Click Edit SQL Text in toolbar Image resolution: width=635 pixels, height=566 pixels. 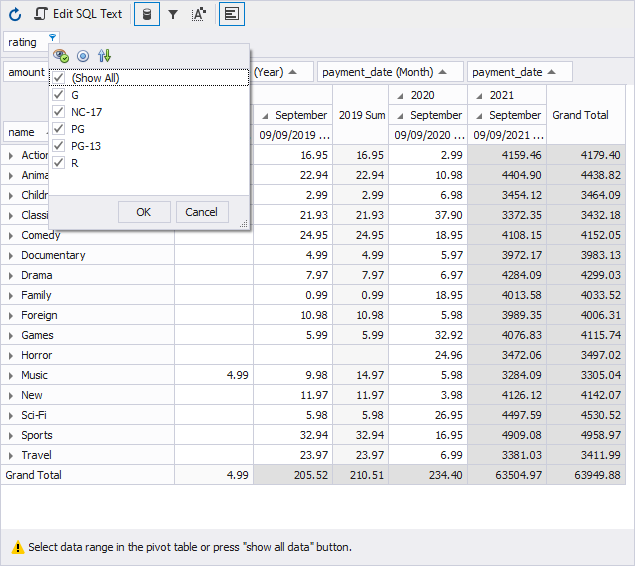point(78,14)
